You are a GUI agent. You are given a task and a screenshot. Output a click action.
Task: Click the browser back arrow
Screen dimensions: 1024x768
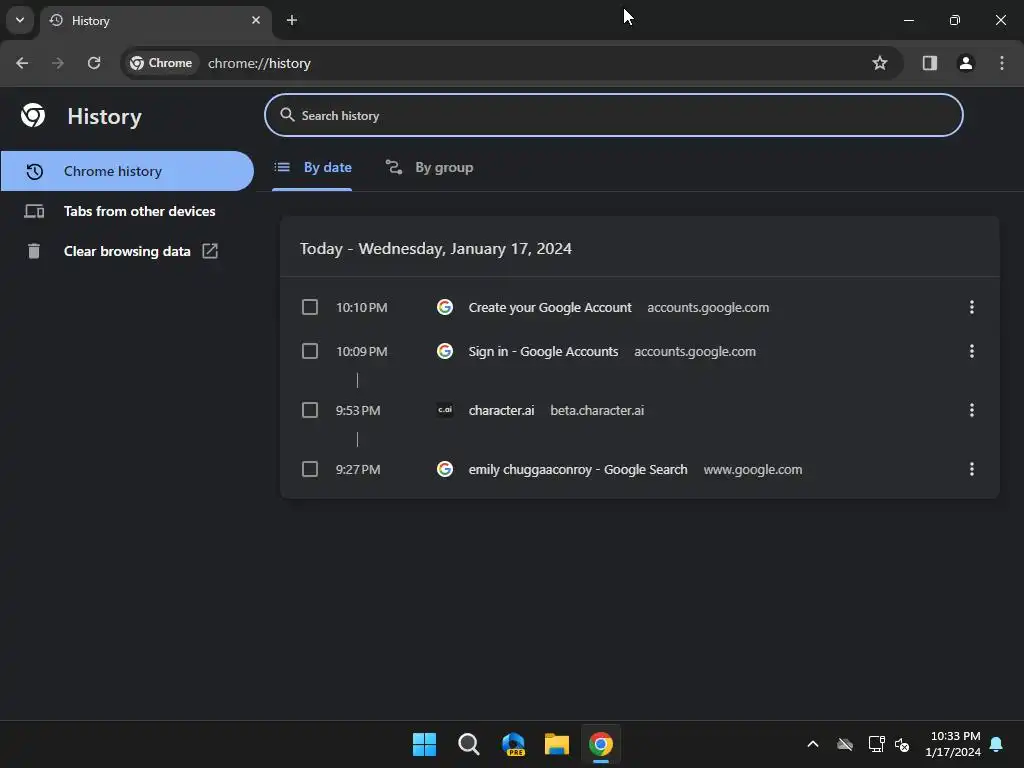pyautogui.click(x=22, y=63)
